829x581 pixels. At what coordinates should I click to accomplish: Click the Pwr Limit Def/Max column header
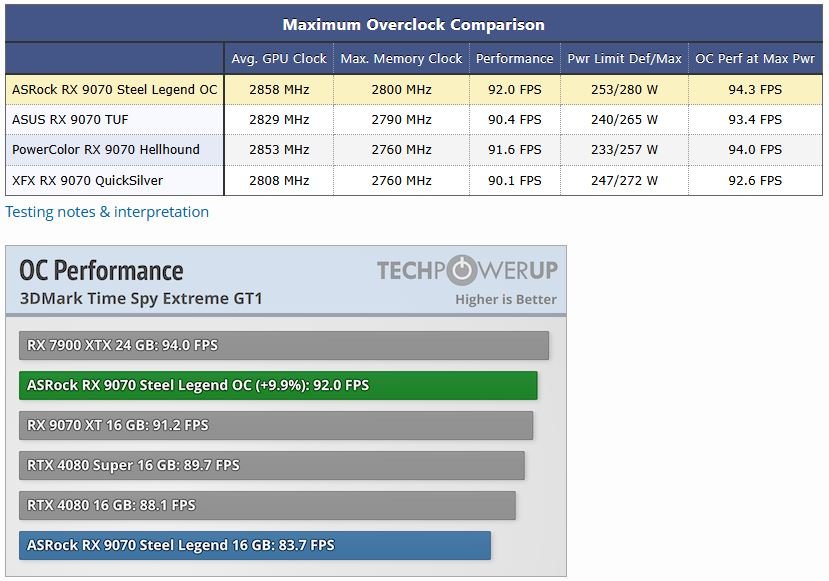pos(624,59)
